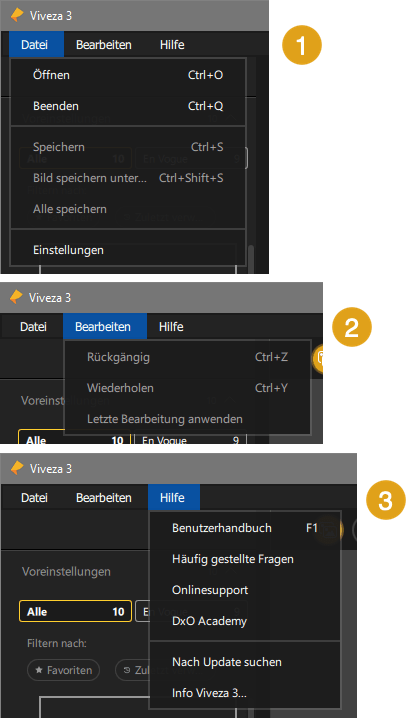The height and width of the screenshot is (718, 413).
Task: Select Alle speichern menu entry
Action: click(x=128, y=209)
